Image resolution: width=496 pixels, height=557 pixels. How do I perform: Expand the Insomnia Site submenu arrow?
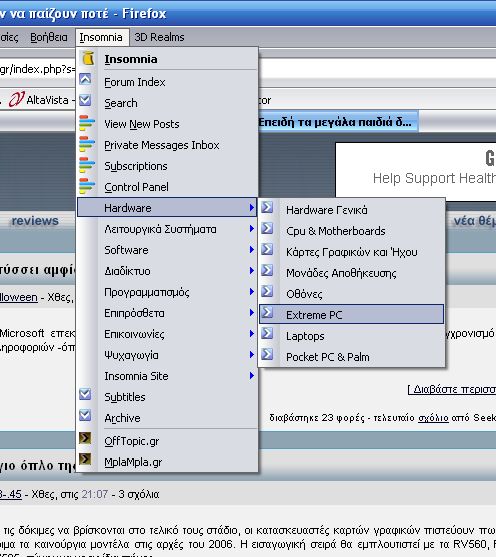pyautogui.click(x=252, y=375)
